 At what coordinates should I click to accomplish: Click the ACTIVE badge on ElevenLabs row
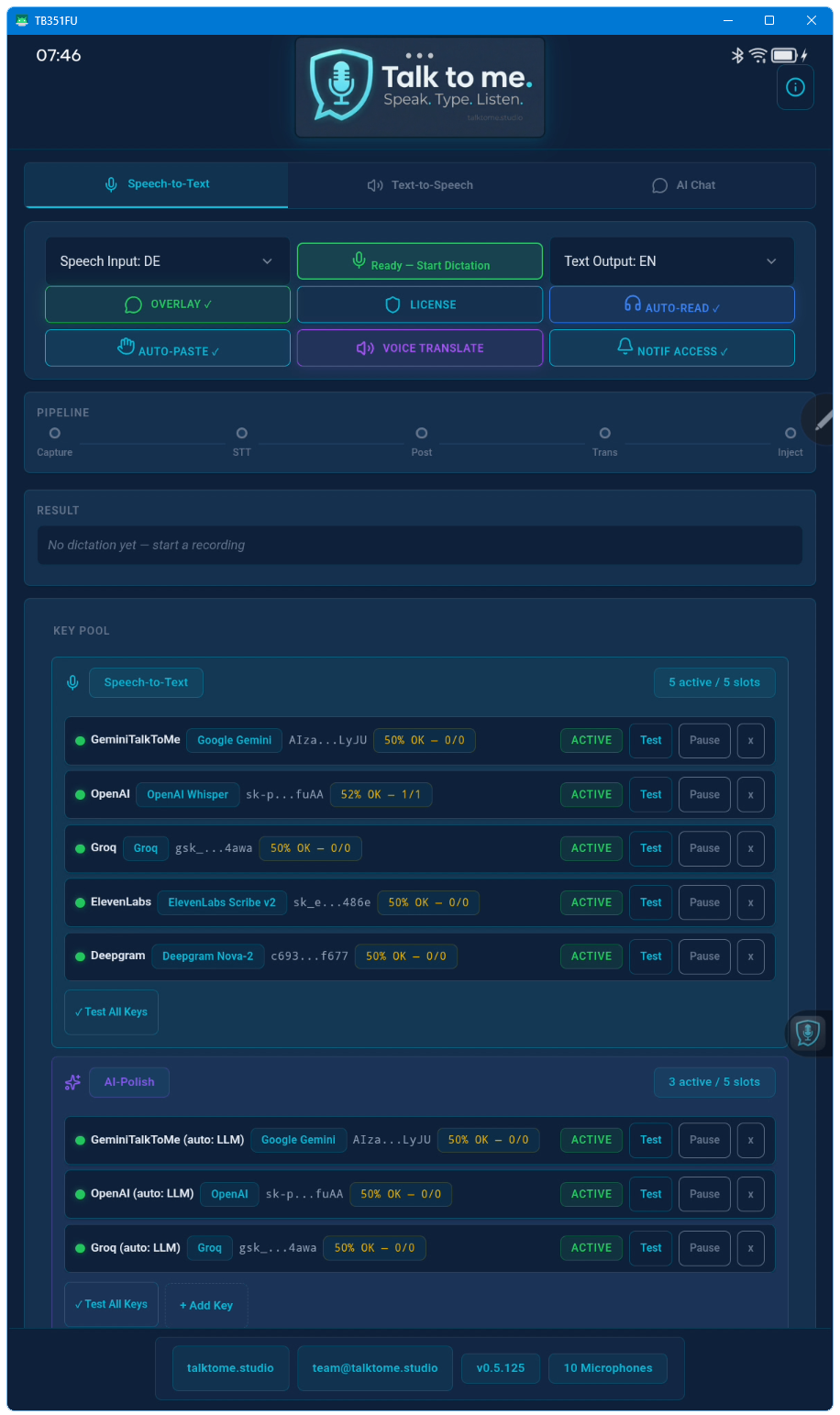click(591, 902)
